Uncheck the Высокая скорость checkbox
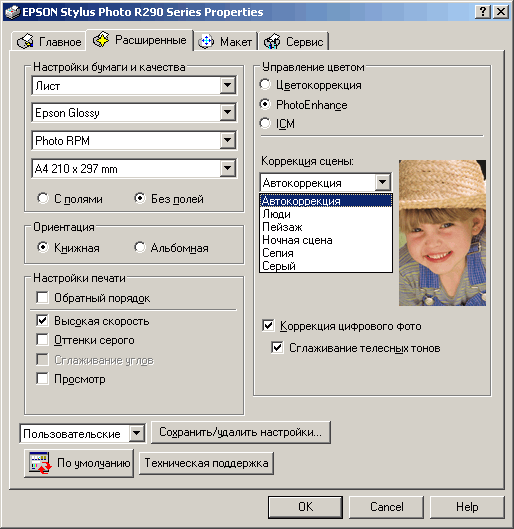 [x=42, y=321]
